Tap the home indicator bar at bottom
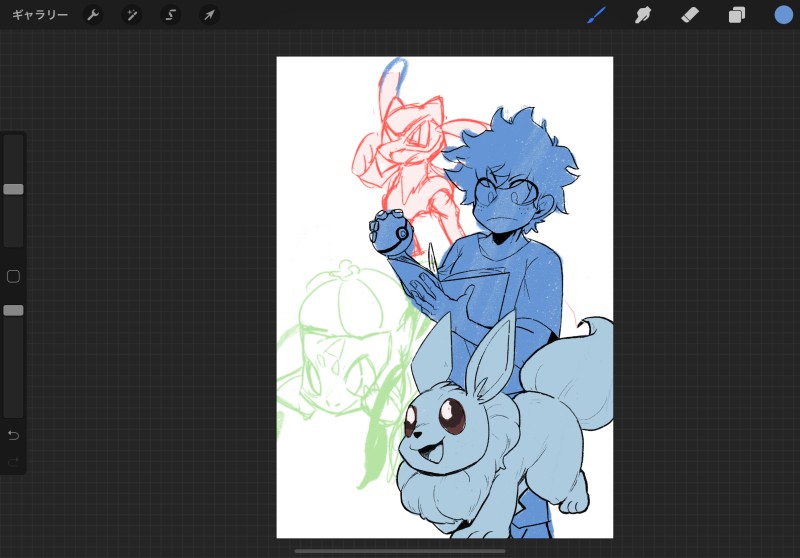The width and height of the screenshot is (800, 558). [x=400, y=551]
